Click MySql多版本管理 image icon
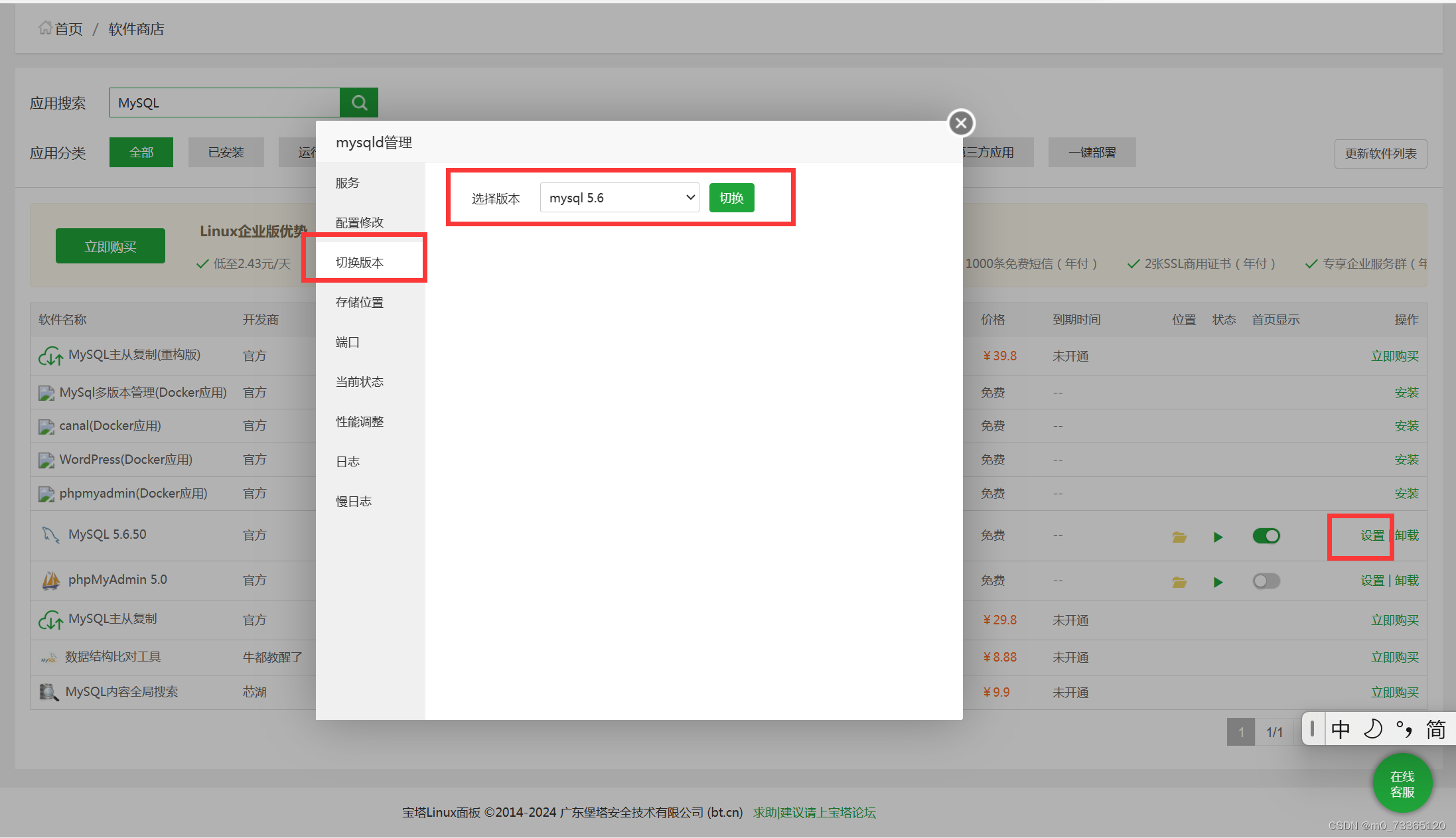 46,393
